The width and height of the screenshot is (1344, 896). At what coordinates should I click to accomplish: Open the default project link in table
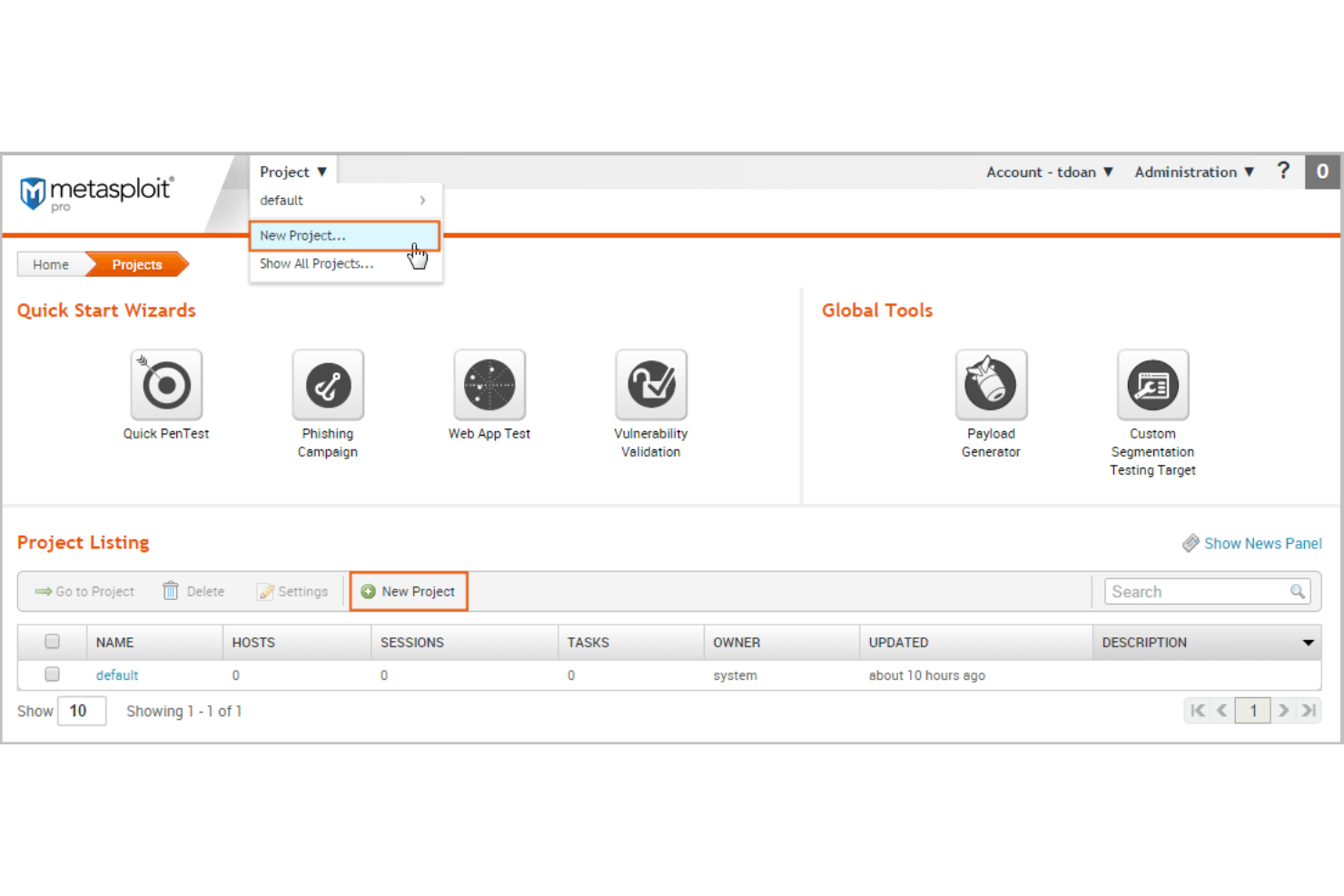[117, 675]
